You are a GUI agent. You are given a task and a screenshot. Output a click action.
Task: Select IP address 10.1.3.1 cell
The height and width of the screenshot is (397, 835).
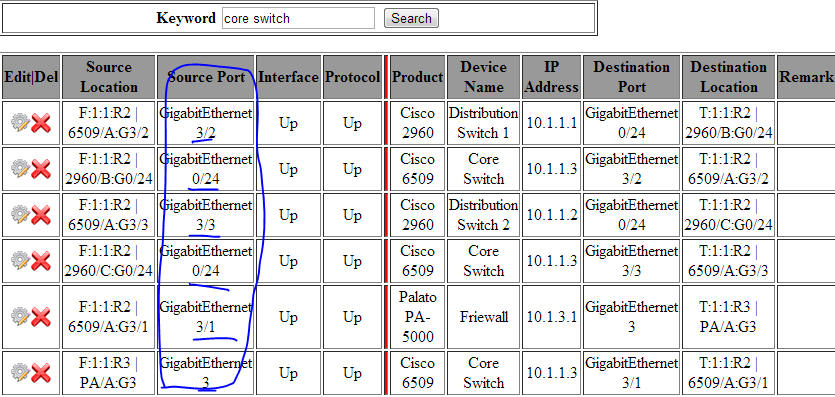coord(551,317)
